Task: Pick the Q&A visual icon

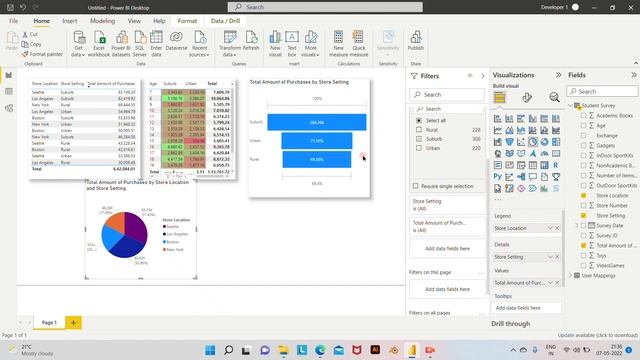Action: pyautogui.click(x=533, y=177)
